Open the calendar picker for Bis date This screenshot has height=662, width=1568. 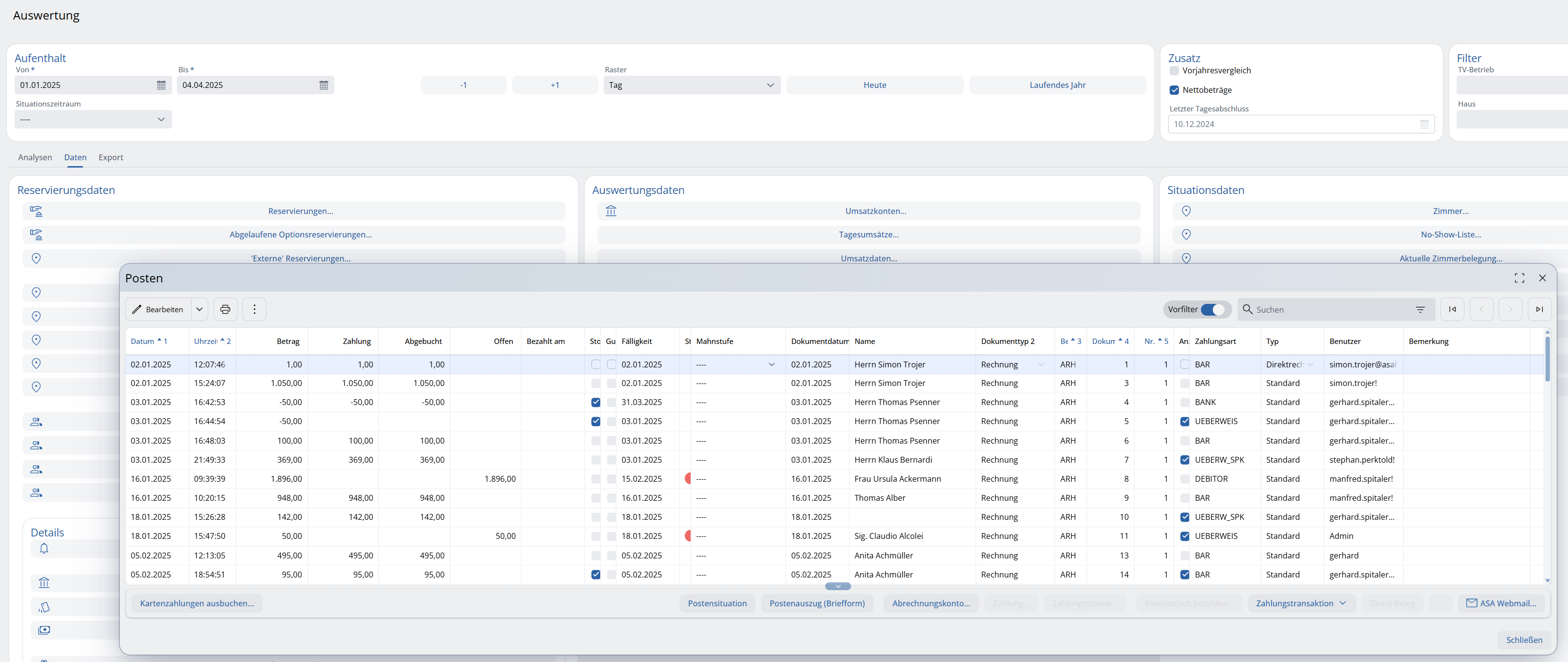(x=324, y=85)
